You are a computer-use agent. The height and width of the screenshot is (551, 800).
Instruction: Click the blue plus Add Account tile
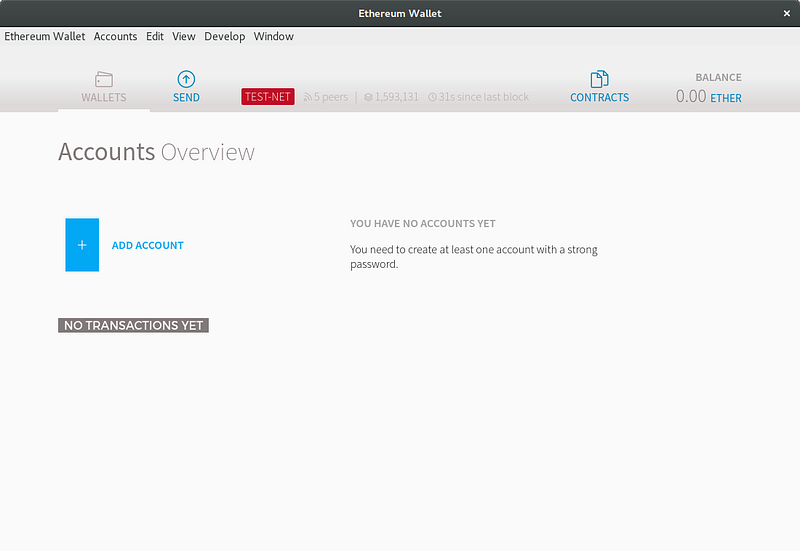[82, 245]
